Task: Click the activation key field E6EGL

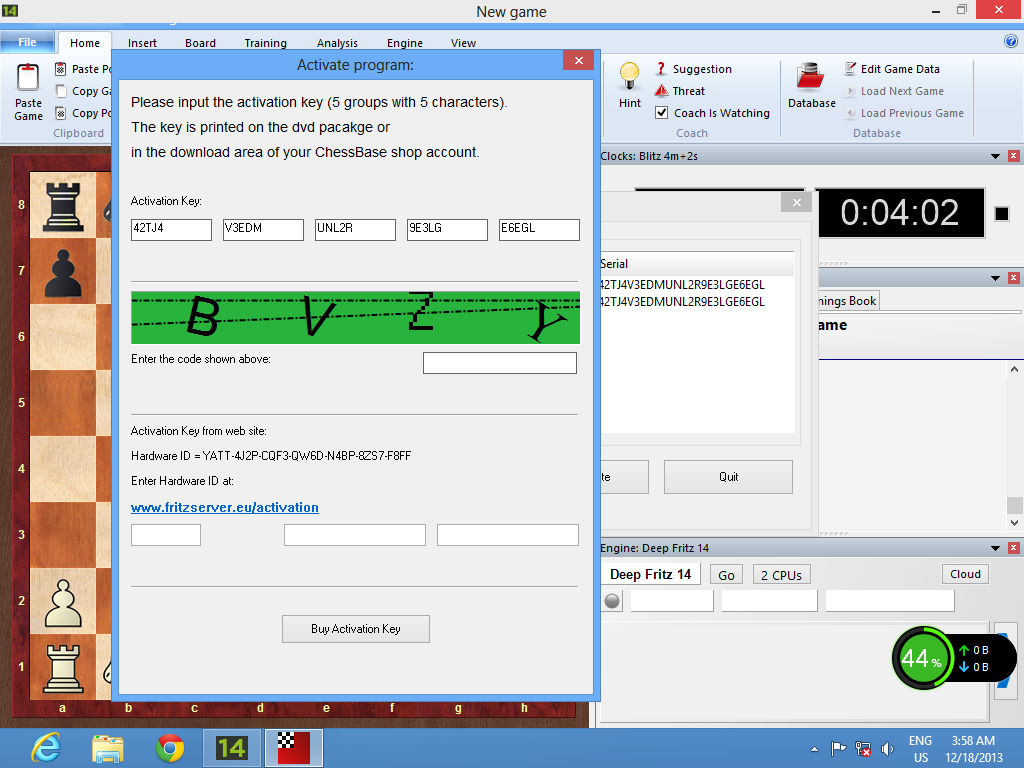Action: pyautogui.click(x=539, y=229)
